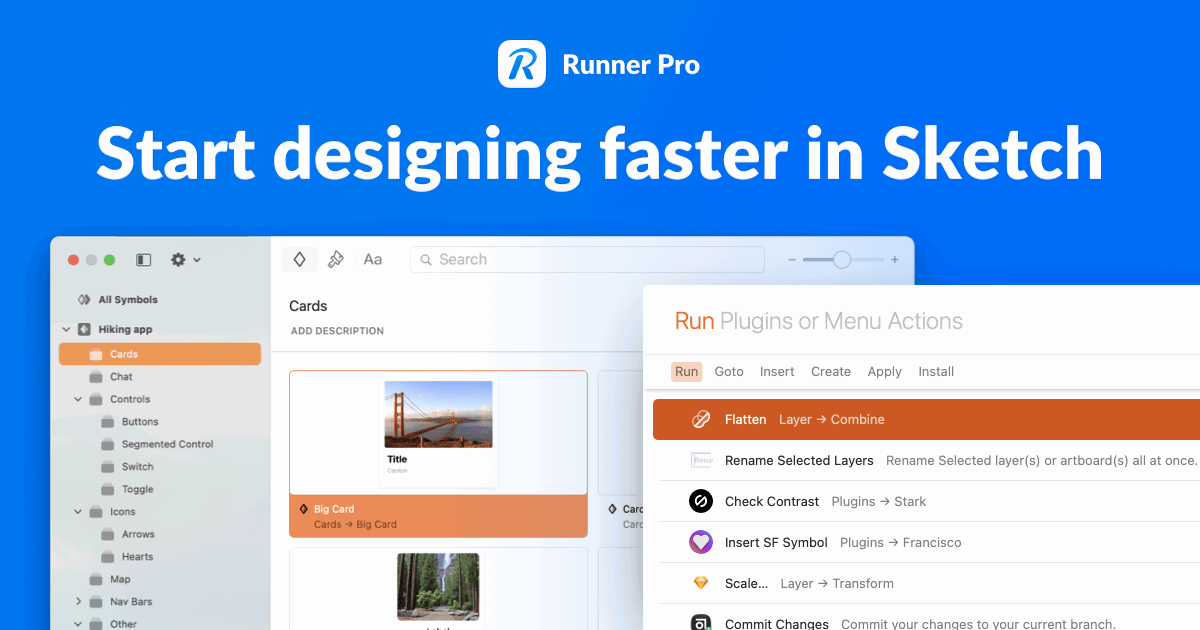The image size is (1200, 630).
Task: Select the Controls folder
Action: click(x=130, y=399)
